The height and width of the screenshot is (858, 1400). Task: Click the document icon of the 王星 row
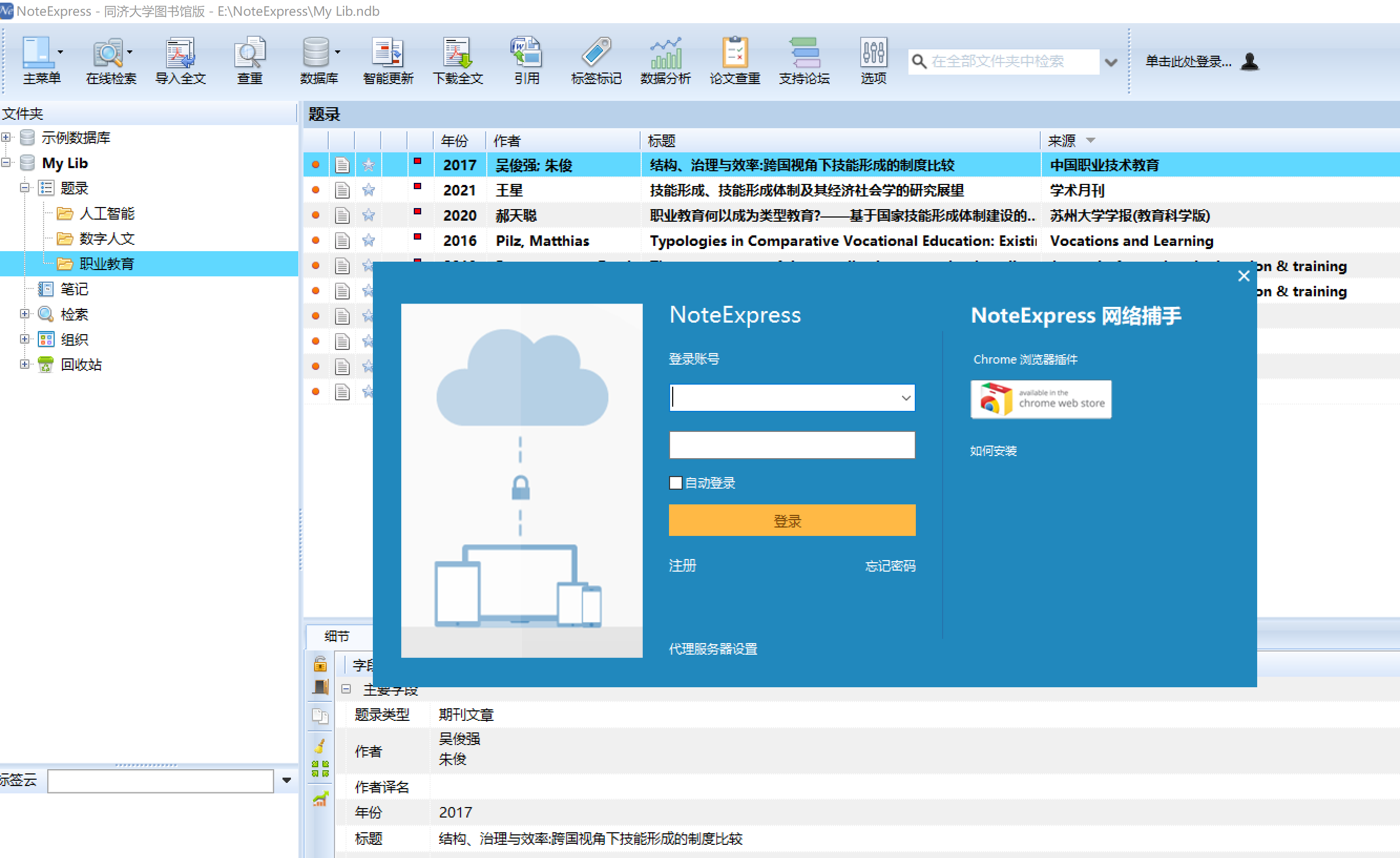pyautogui.click(x=342, y=190)
